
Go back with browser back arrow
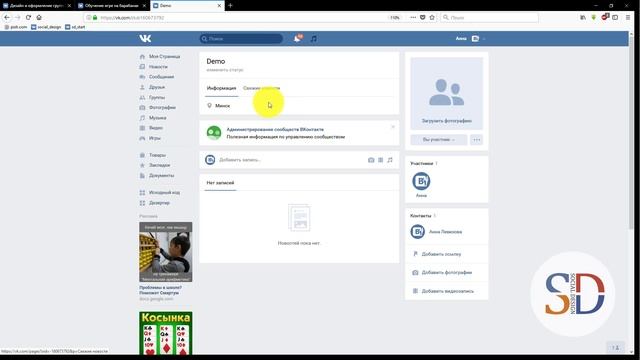pyautogui.click(x=7, y=18)
